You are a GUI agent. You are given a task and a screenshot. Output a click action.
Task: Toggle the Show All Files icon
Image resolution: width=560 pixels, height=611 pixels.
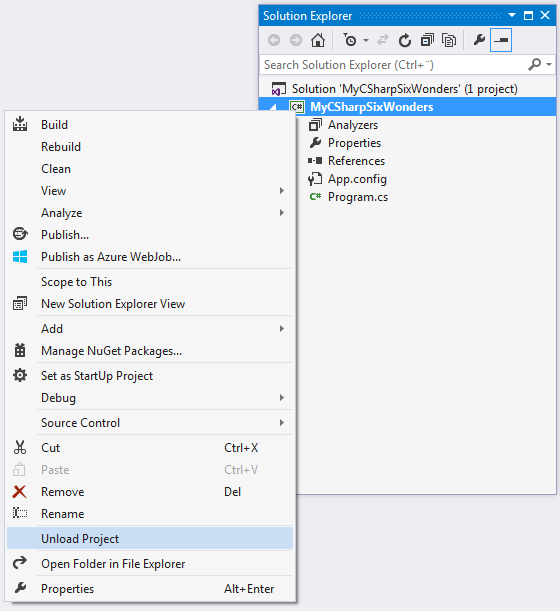(449, 40)
